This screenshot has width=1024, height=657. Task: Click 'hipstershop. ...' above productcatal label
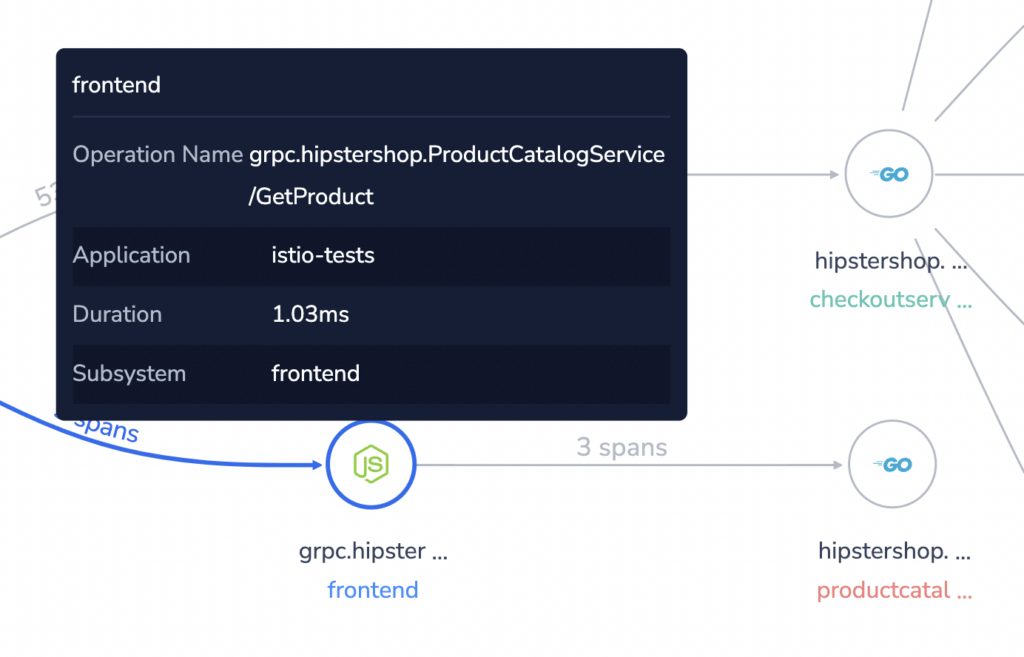[x=894, y=552]
